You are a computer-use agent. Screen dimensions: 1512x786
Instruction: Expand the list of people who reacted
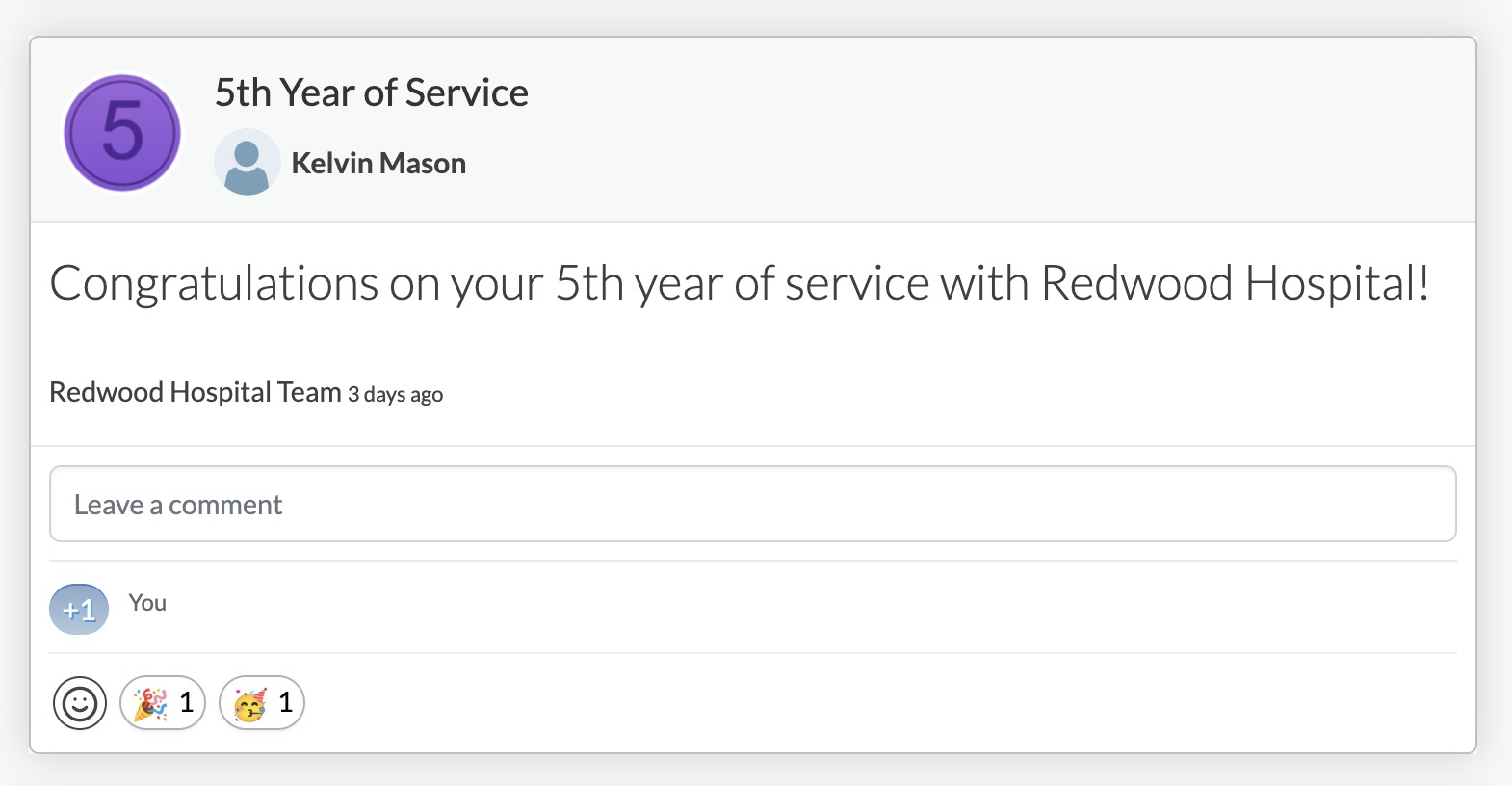tap(147, 603)
